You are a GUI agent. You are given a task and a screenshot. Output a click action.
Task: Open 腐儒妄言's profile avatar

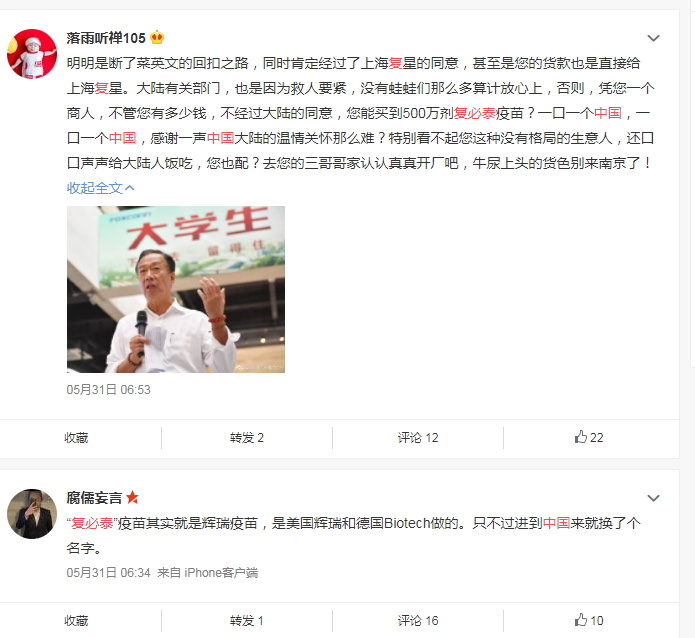coord(32,513)
